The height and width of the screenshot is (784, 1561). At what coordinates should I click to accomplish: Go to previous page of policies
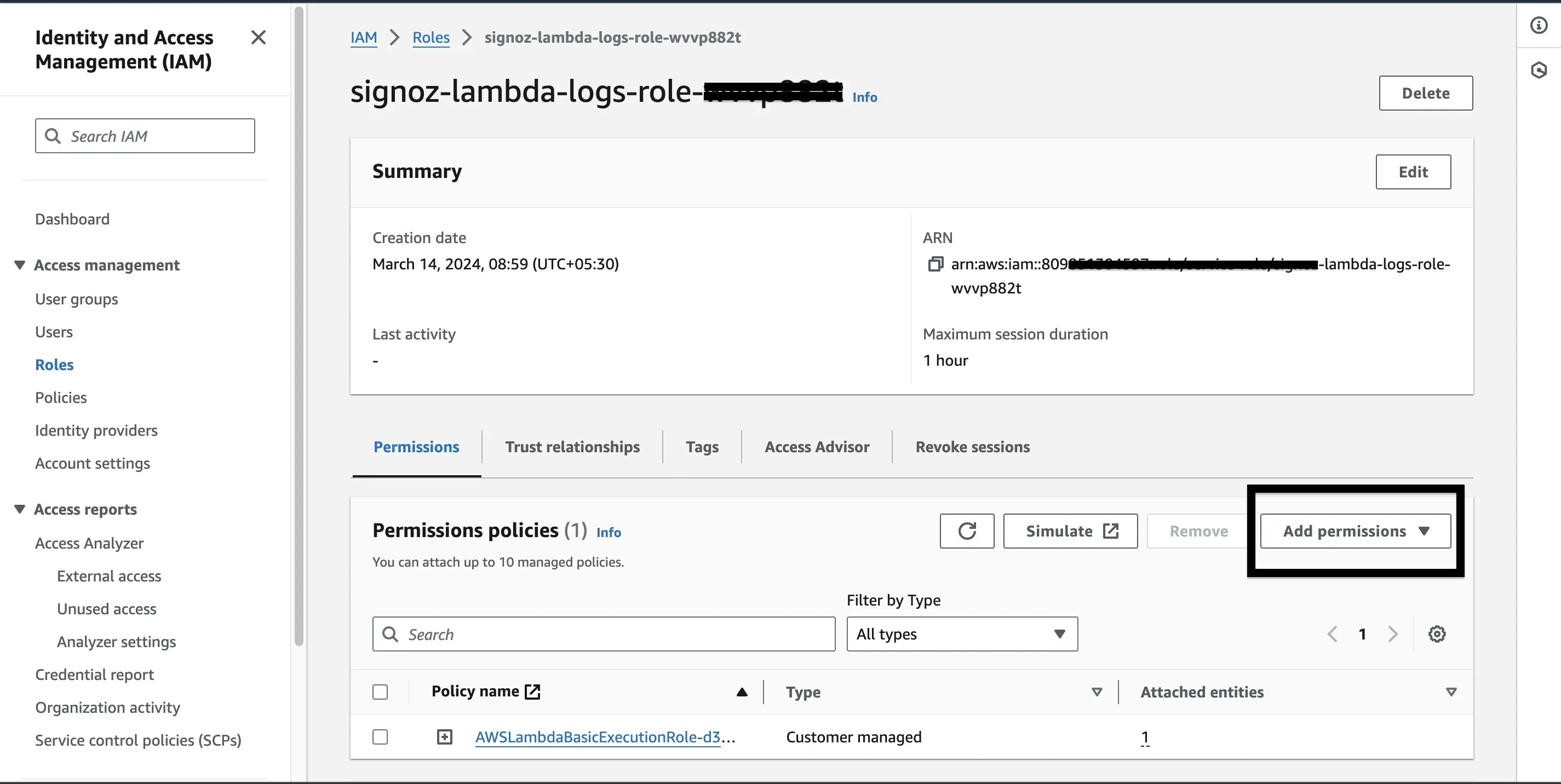coord(1332,634)
